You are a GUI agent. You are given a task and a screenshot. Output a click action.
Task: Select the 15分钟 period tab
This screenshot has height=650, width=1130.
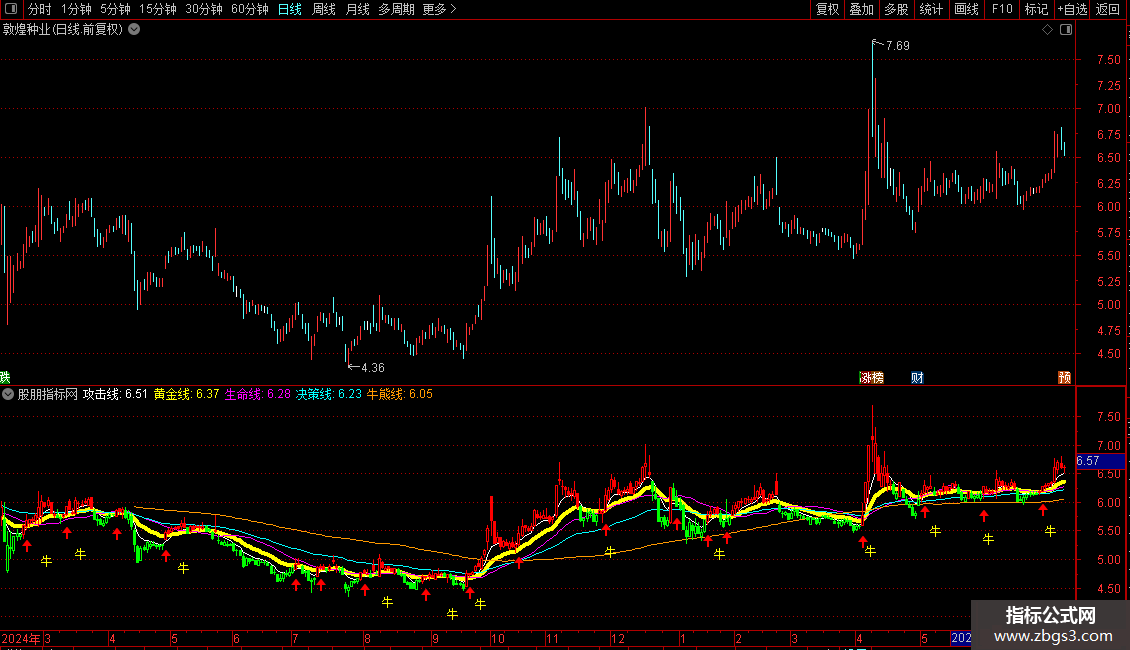click(x=158, y=9)
